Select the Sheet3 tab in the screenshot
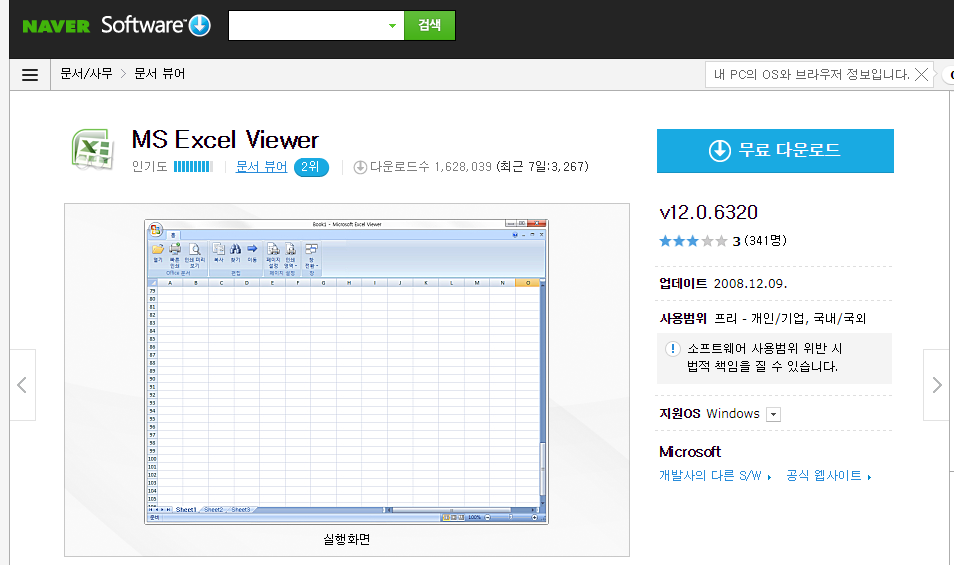The image size is (954, 565). [x=240, y=510]
